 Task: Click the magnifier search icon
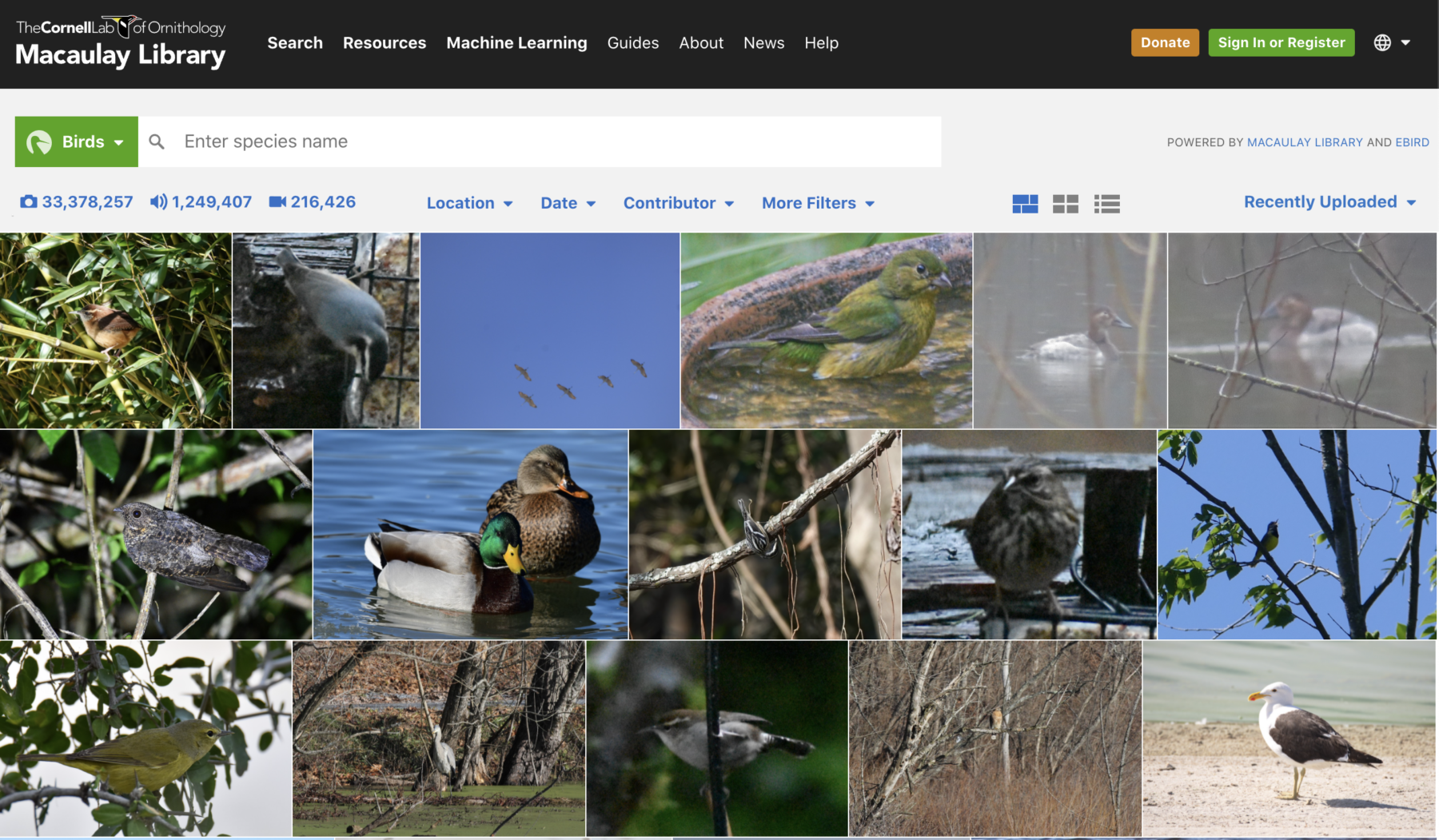157,141
